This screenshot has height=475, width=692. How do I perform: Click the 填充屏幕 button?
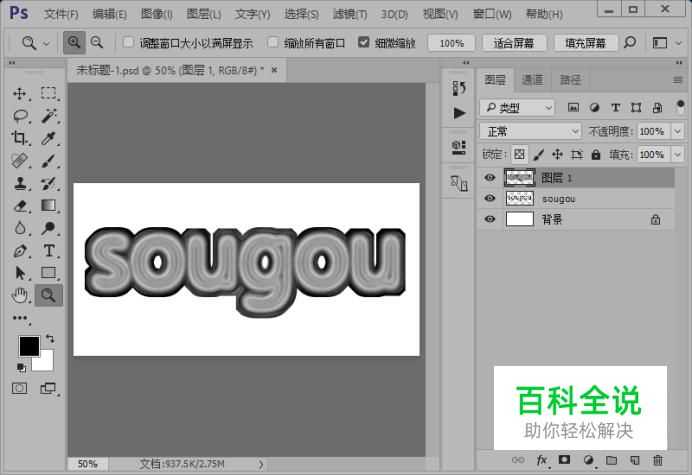click(584, 44)
